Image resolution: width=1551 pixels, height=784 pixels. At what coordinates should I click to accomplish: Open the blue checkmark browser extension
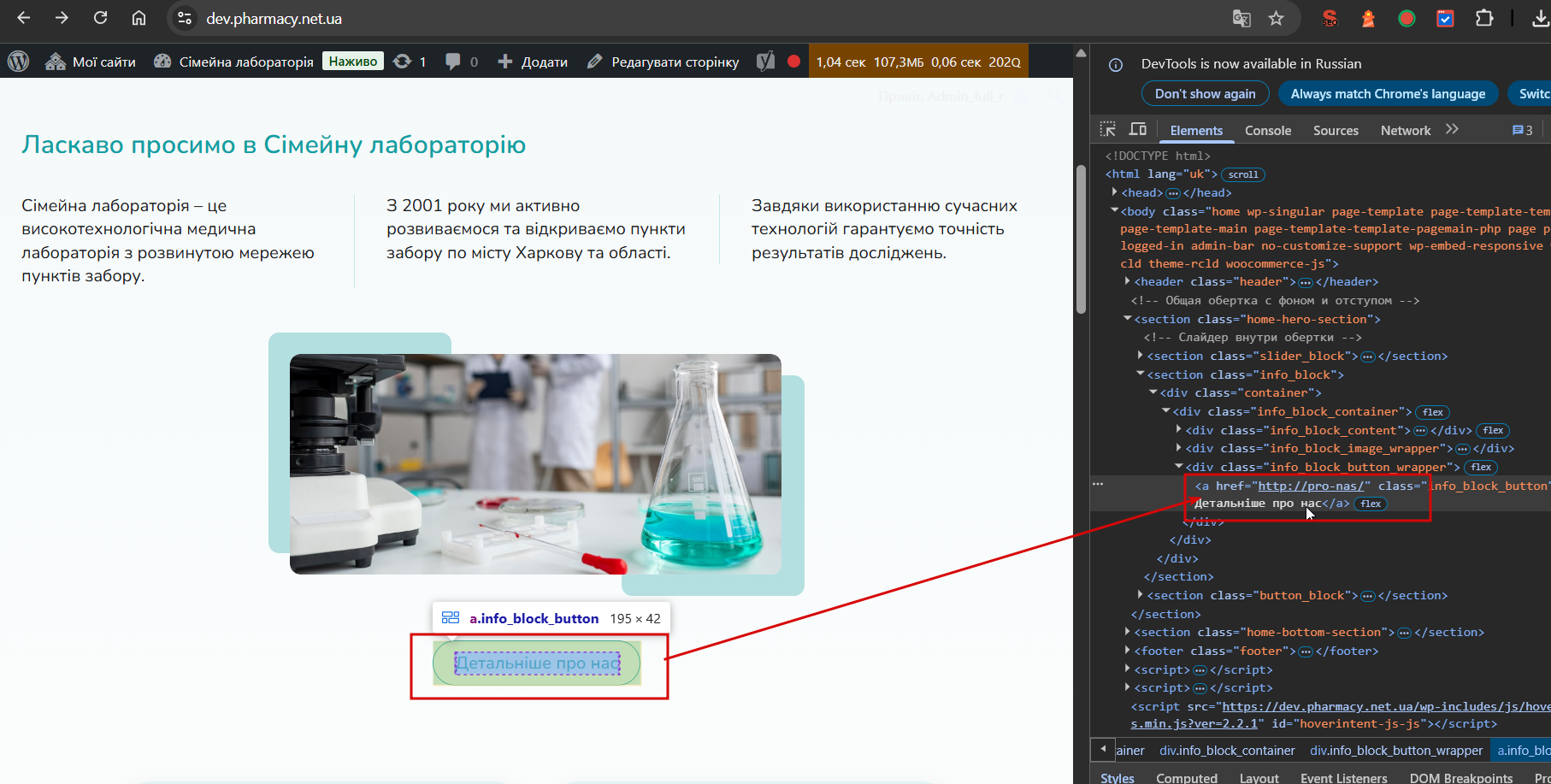click(1445, 18)
